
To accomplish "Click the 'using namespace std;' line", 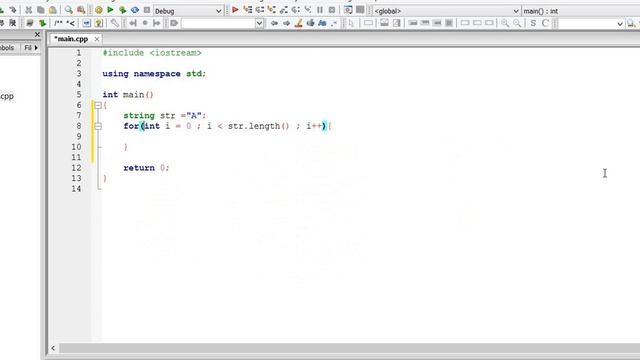I will click(154, 74).
